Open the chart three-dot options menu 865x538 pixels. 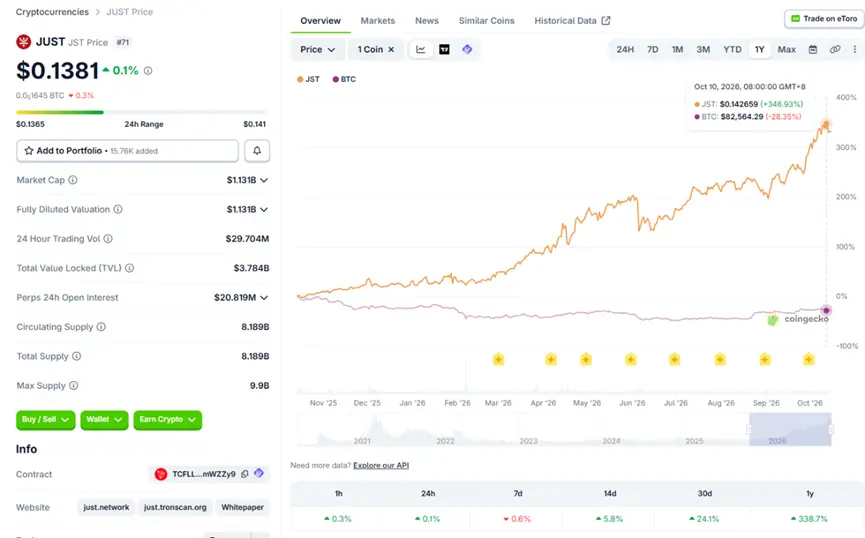pos(855,50)
